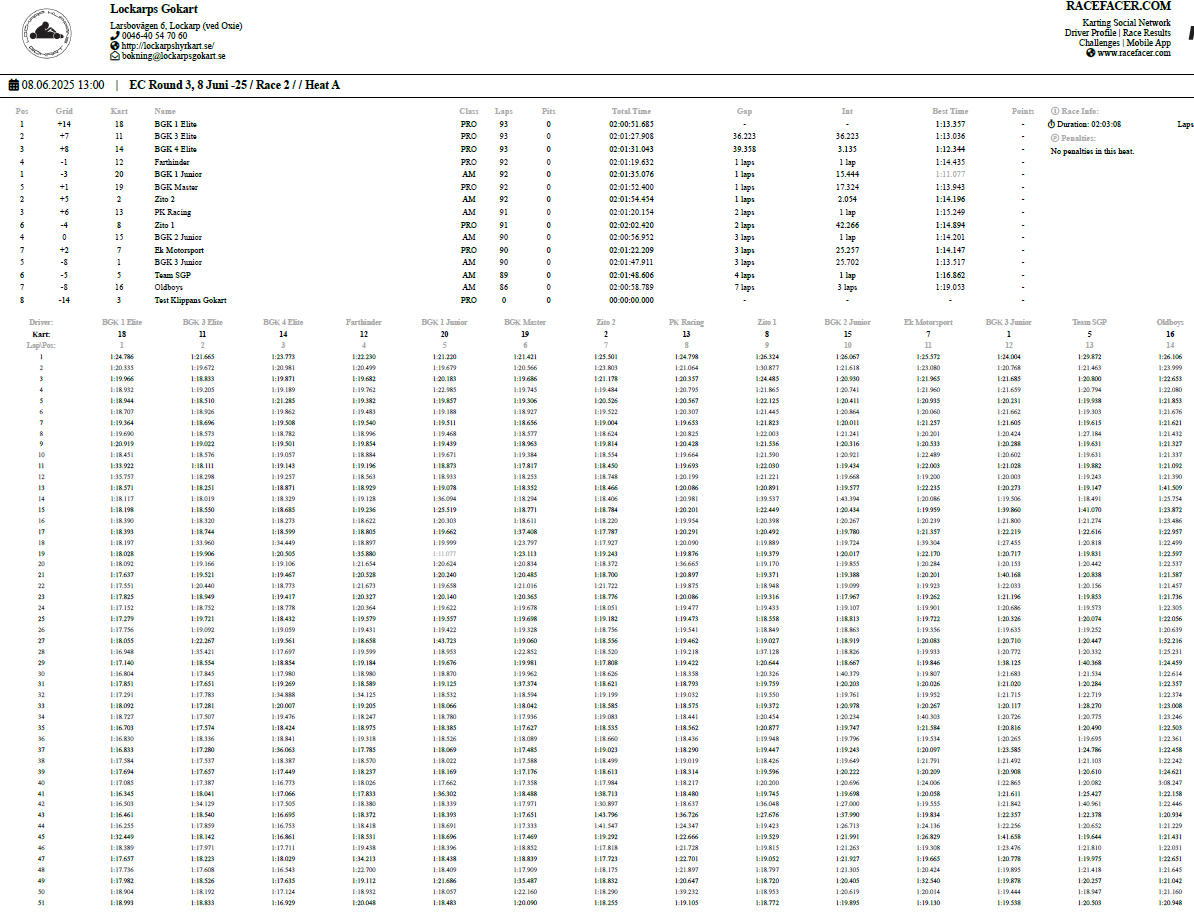
Task: Click the bokning@lockarpsgokart.se email address
Action: pos(173,57)
